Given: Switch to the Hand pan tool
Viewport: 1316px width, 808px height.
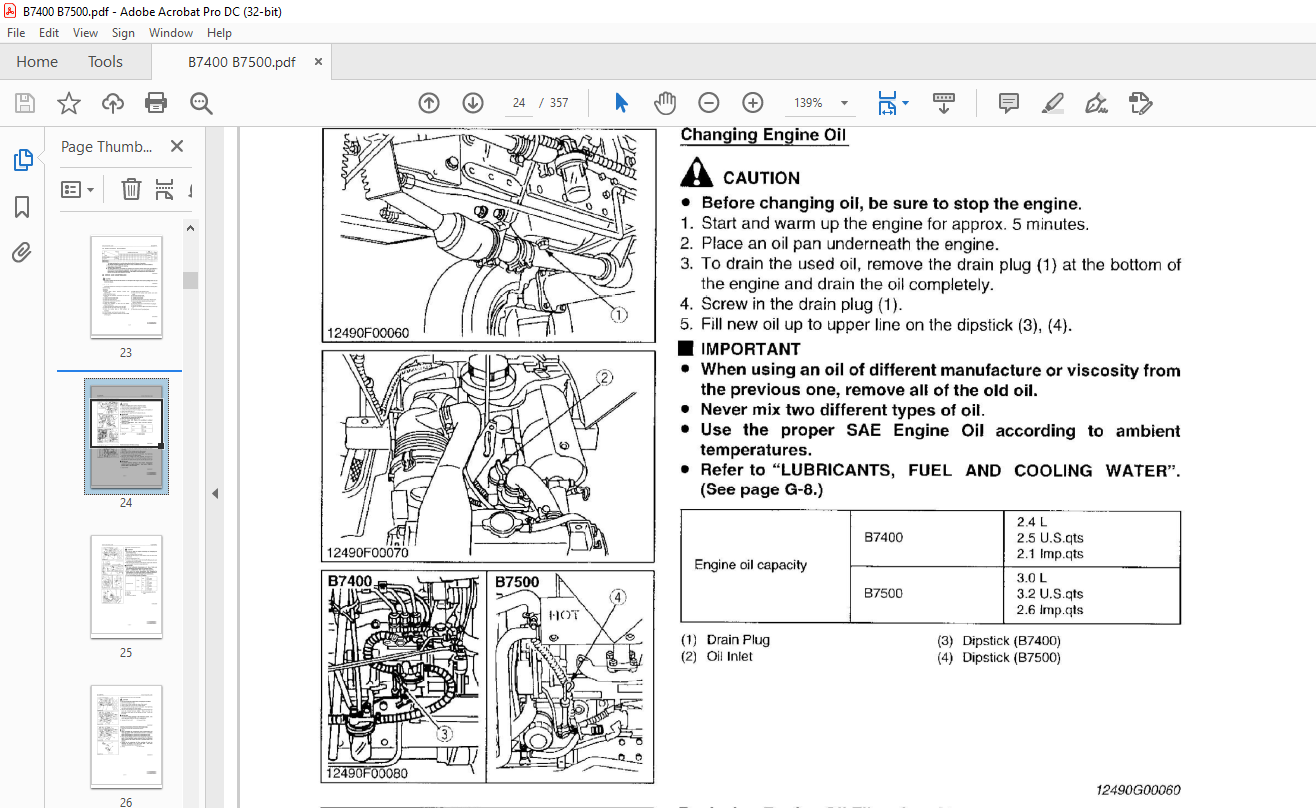Looking at the screenshot, I should 665,103.
